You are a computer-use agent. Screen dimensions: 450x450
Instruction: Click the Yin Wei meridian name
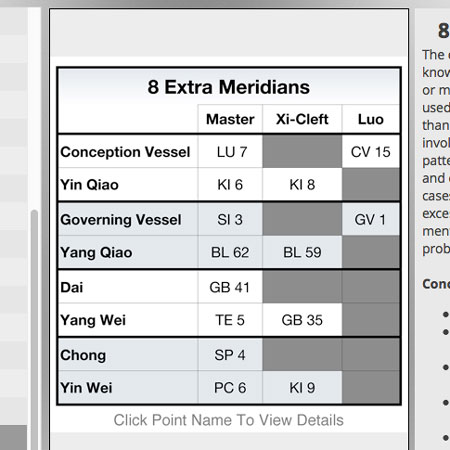[86, 388]
